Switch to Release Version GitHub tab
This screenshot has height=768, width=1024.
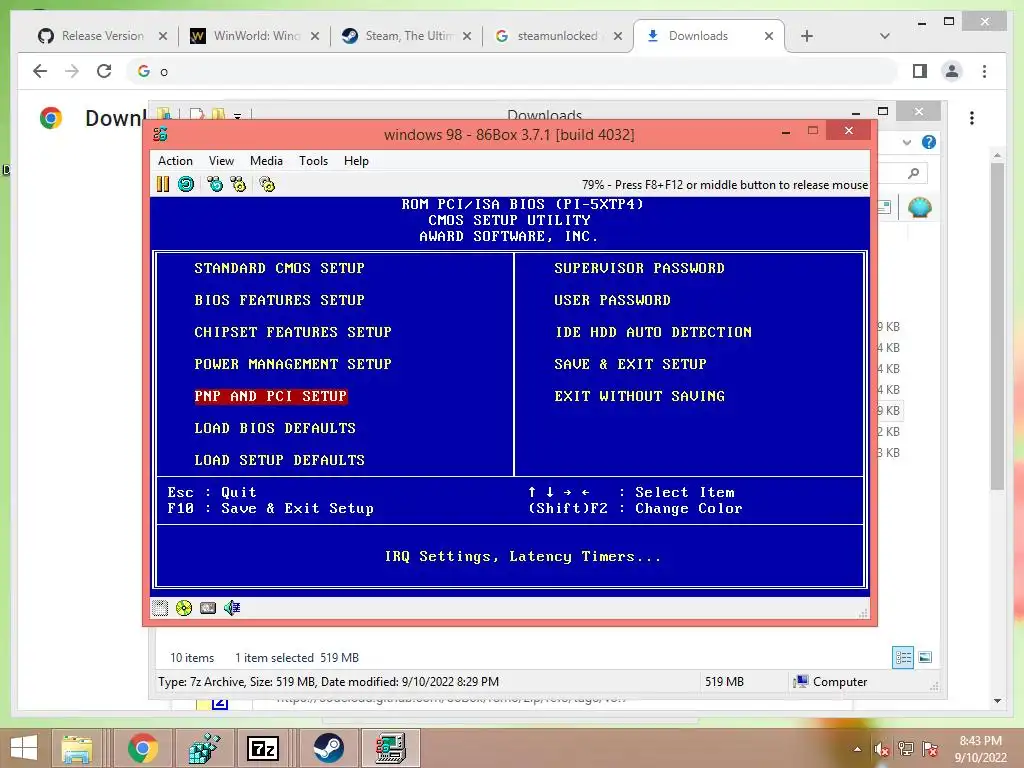coord(103,36)
